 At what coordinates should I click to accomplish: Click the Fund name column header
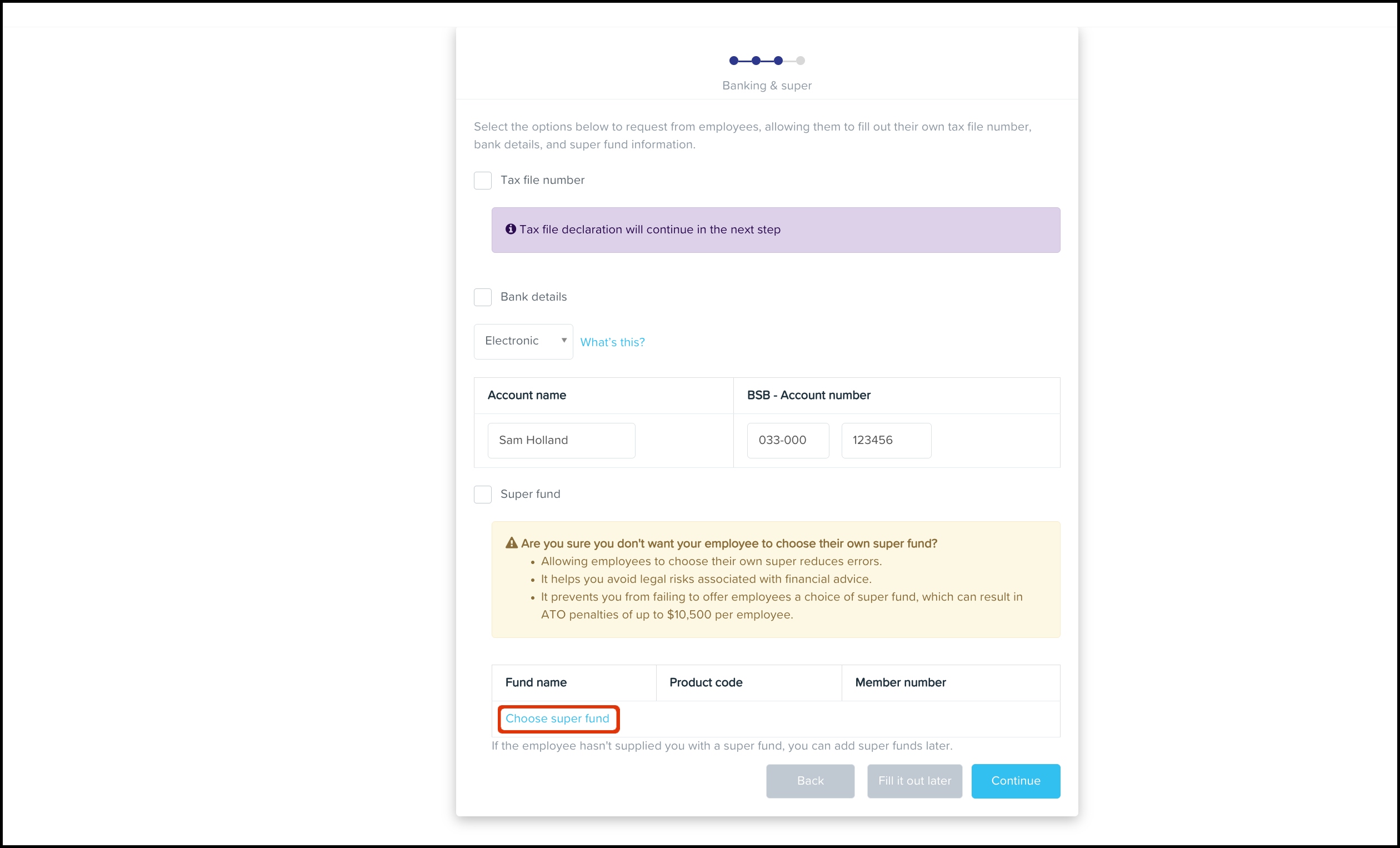(x=536, y=682)
